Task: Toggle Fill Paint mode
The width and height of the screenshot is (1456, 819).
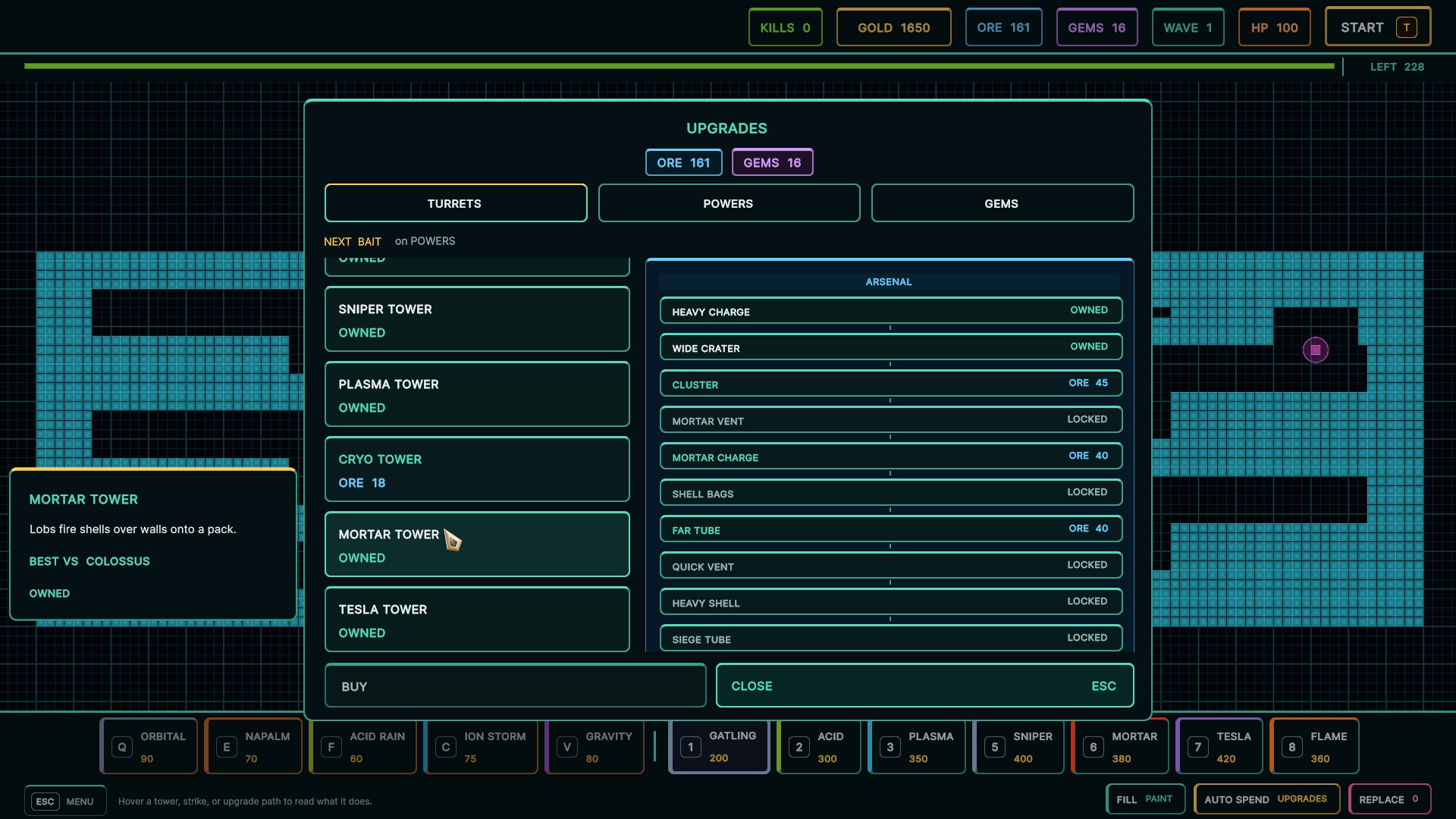Action: click(x=1145, y=799)
